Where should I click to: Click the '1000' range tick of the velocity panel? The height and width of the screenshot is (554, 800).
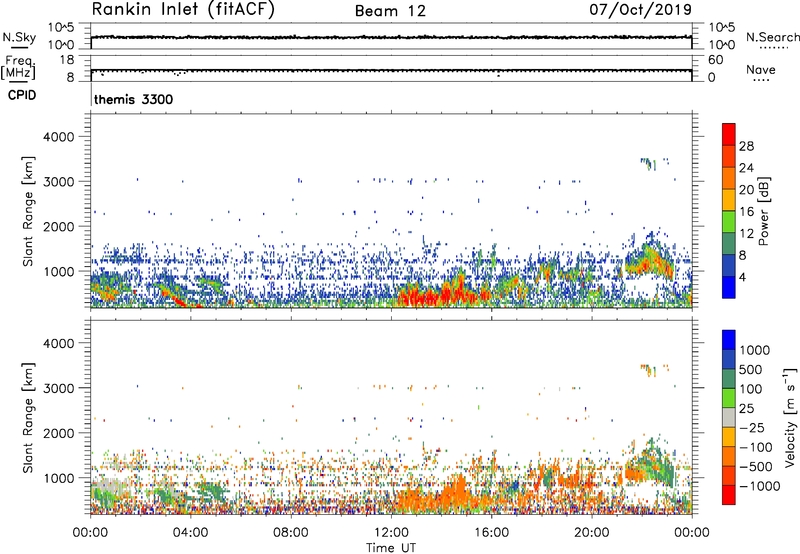[x=59, y=477]
